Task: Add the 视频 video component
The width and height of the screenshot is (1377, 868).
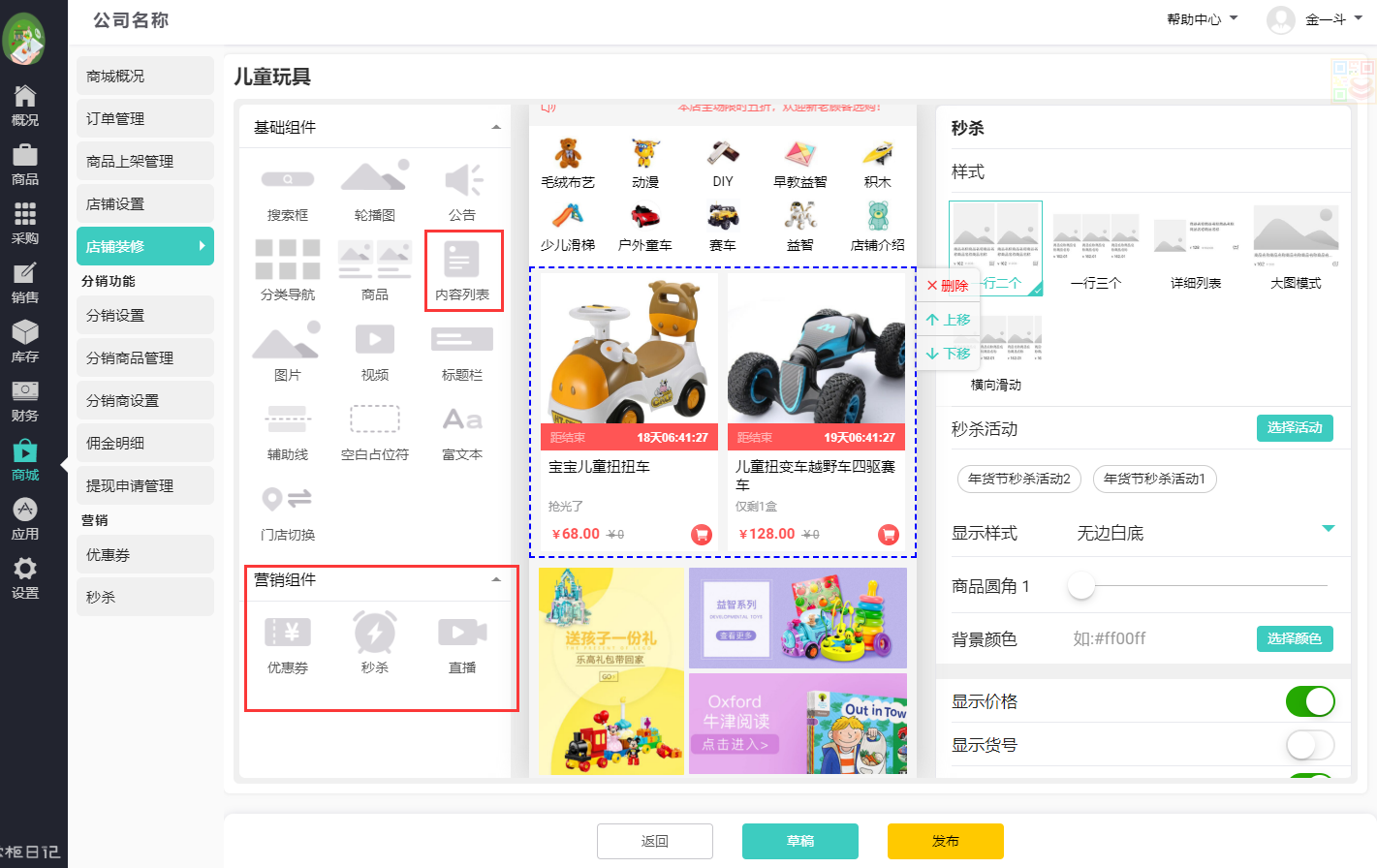Action: click(x=375, y=351)
